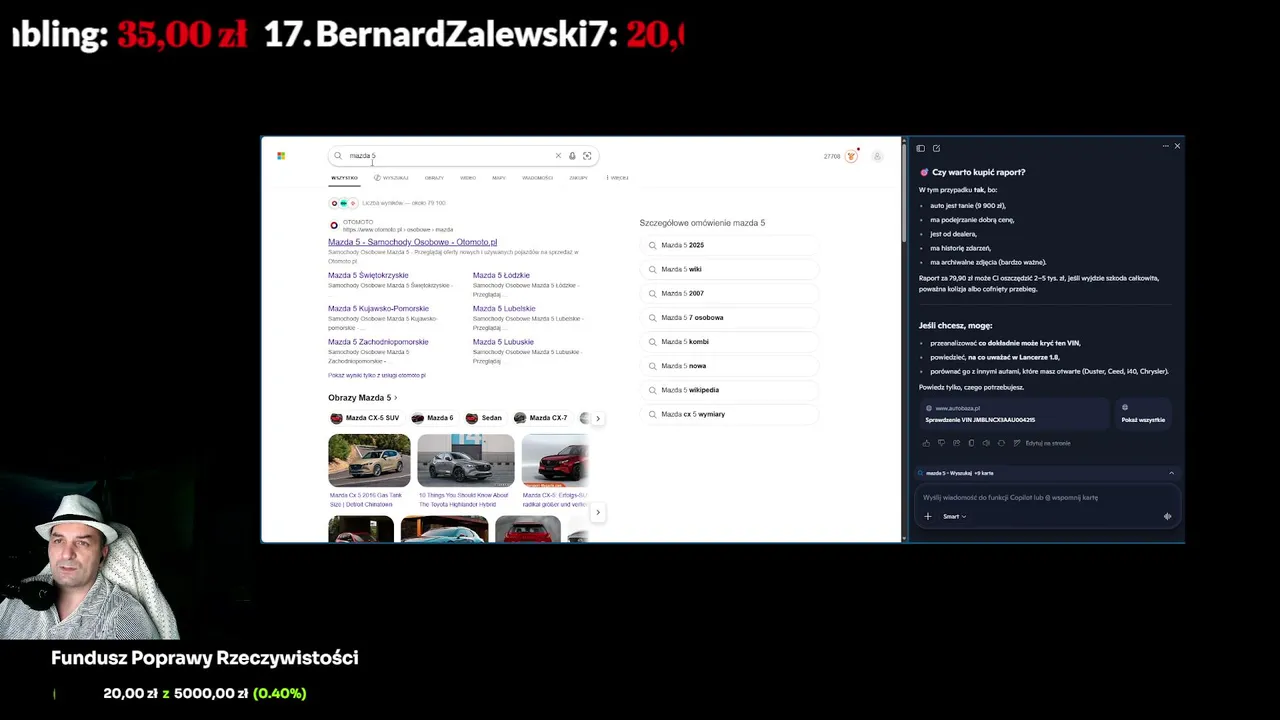Share the Copilot response
This screenshot has width=1280, height=720.
956,443
